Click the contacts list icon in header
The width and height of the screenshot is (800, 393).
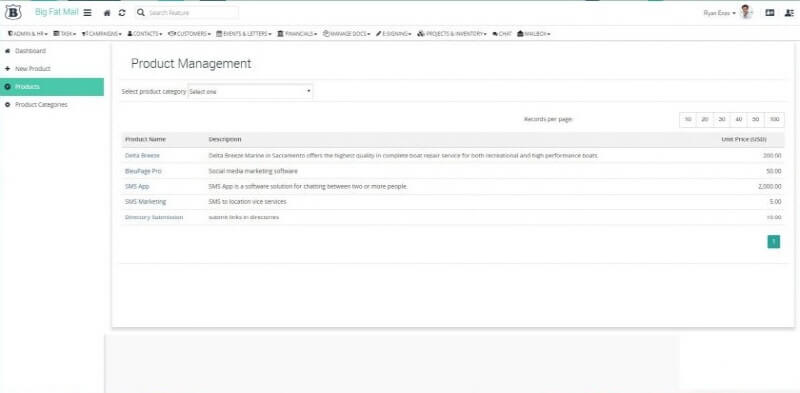point(789,13)
